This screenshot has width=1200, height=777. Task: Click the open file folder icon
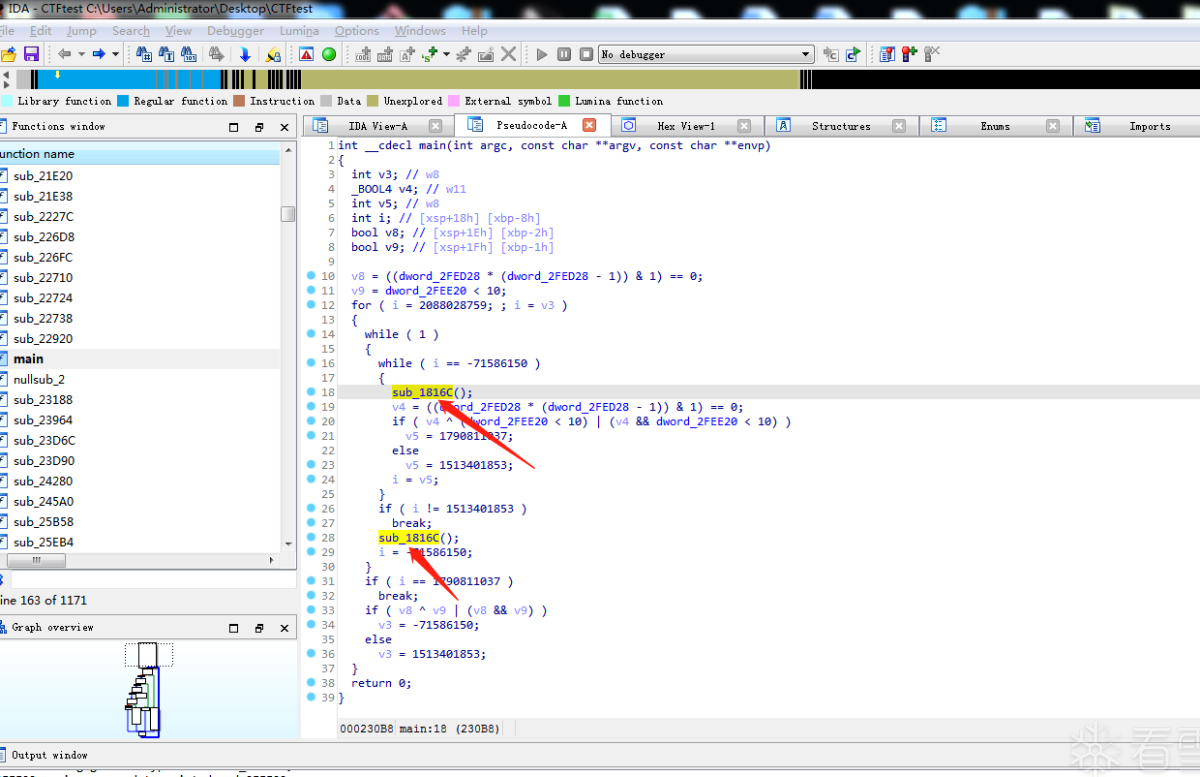[x=9, y=54]
